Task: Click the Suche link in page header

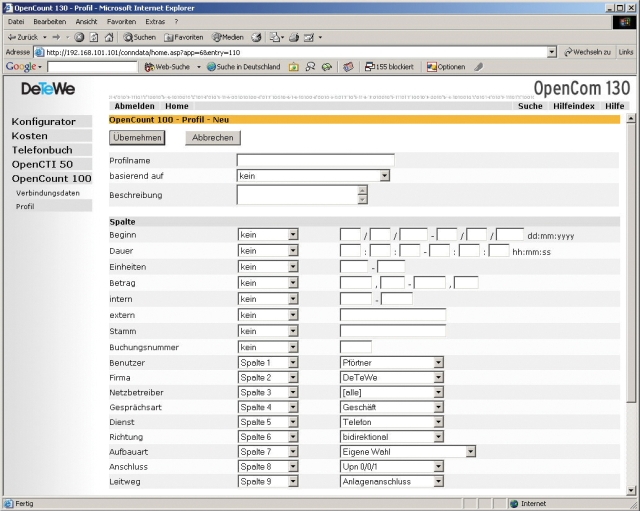Action: point(530,106)
